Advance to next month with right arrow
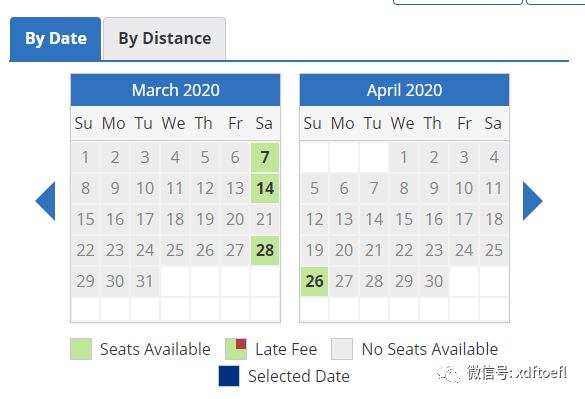Viewport: 585px width, 399px height. (x=532, y=201)
